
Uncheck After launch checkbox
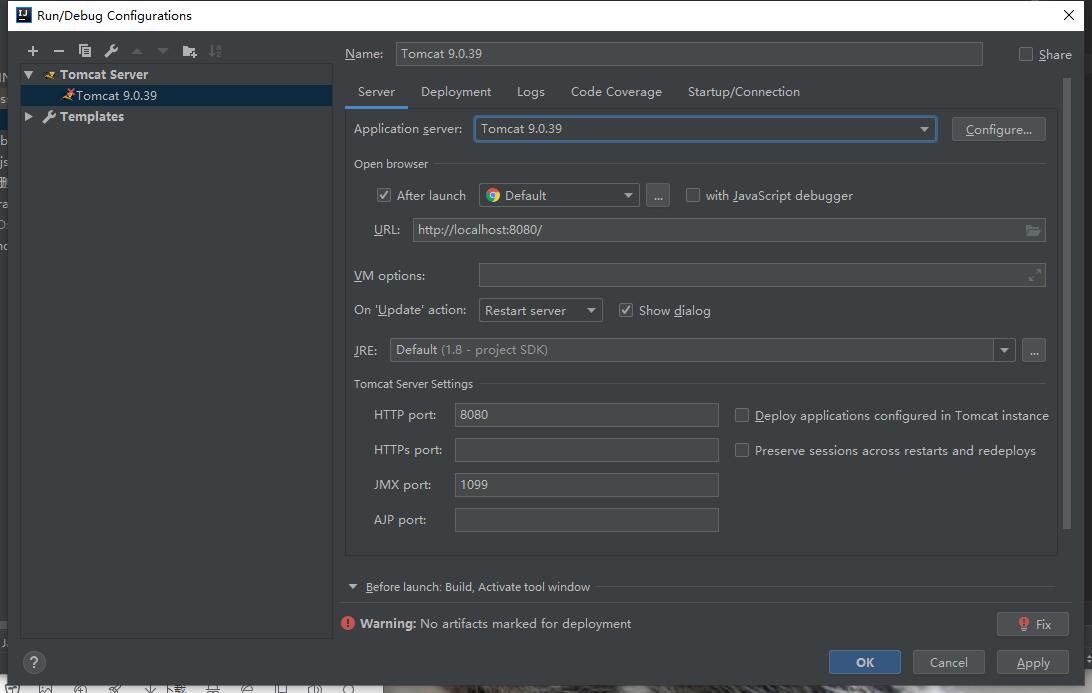[x=384, y=195]
